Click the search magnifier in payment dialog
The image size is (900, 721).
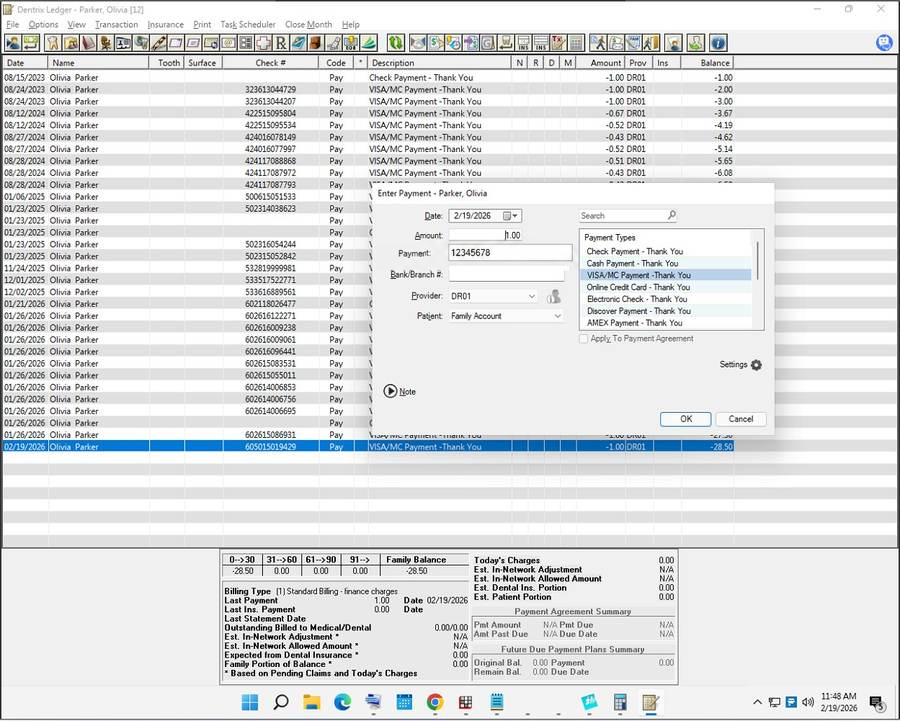(x=672, y=215)
